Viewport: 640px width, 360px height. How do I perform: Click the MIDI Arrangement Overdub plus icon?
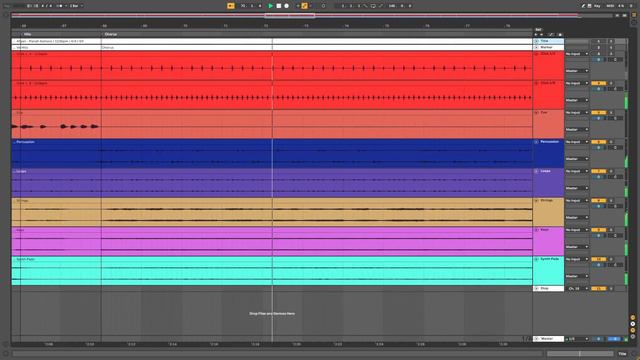(298, 6)
